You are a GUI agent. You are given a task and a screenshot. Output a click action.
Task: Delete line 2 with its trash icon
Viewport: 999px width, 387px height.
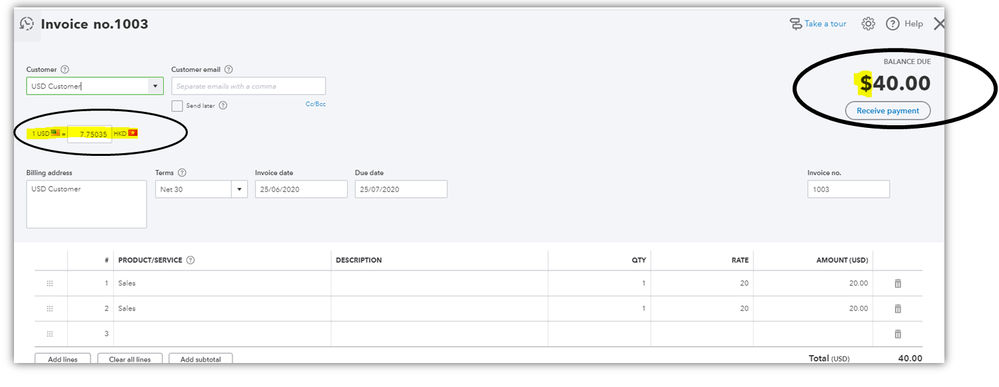point(898,309)
